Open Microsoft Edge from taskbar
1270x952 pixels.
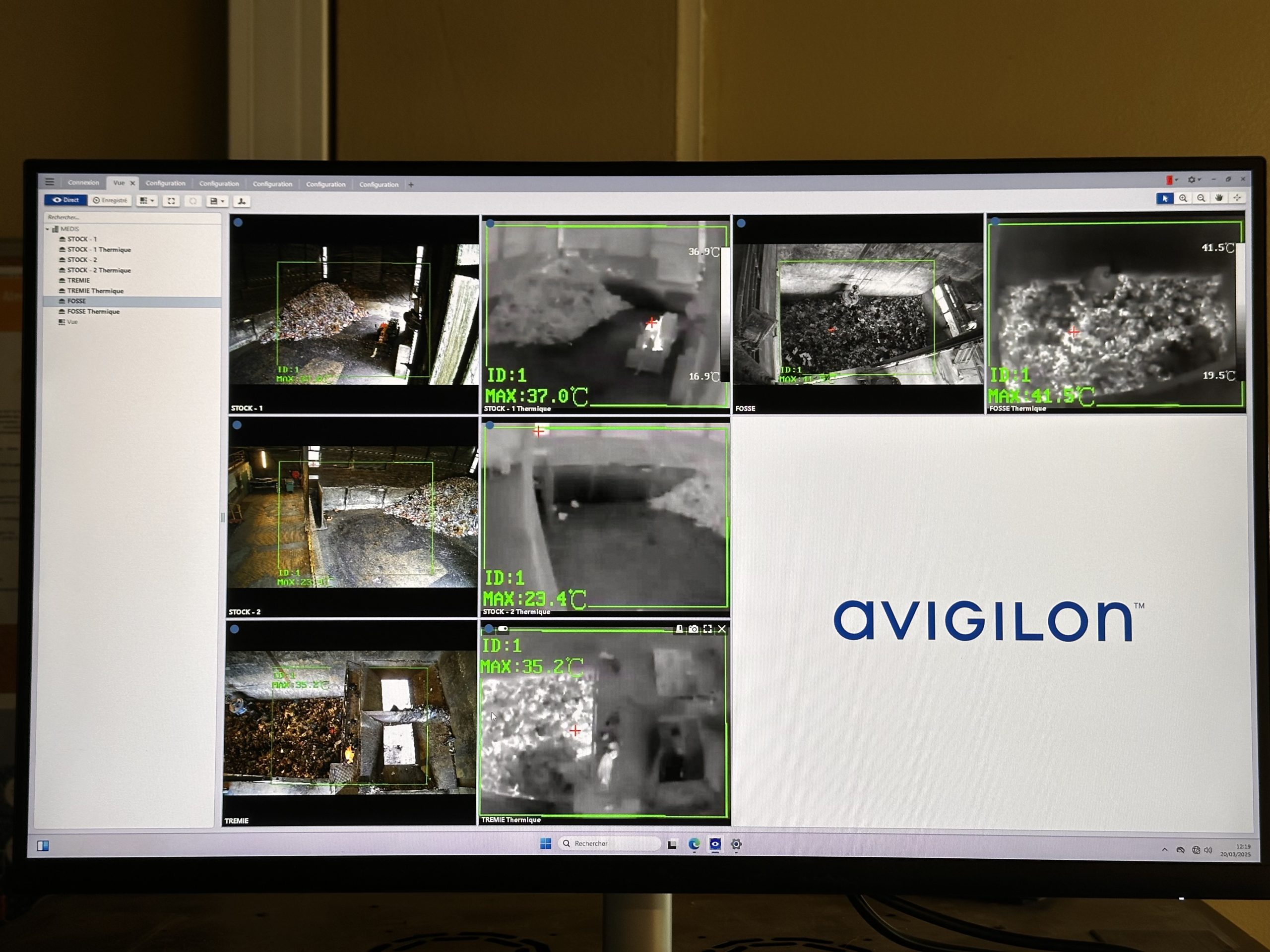tap(694, 844)
